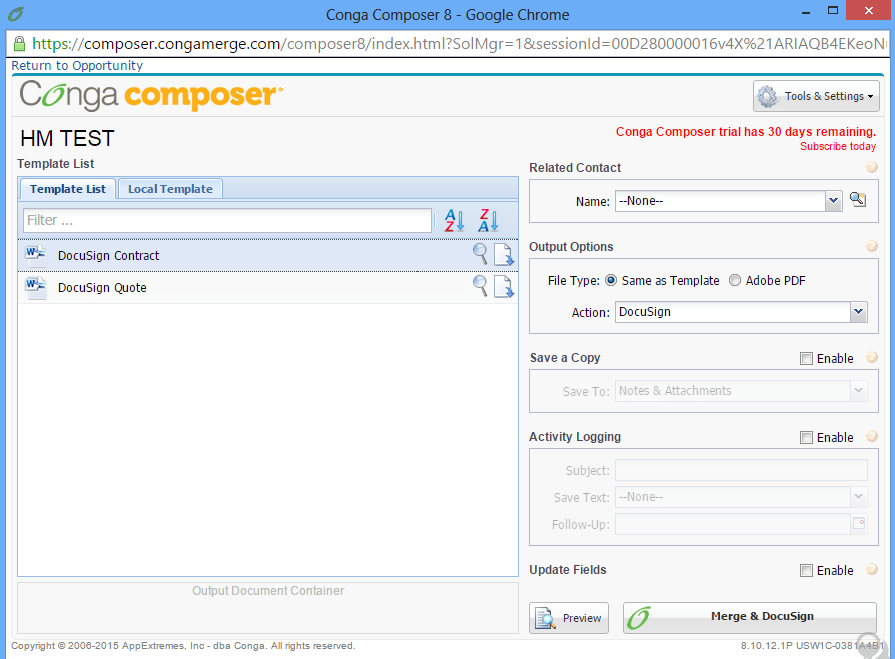This screenshot has width=895, height=659.
Task: Enable Update Fields checkbox
Action: click(806, 571)
